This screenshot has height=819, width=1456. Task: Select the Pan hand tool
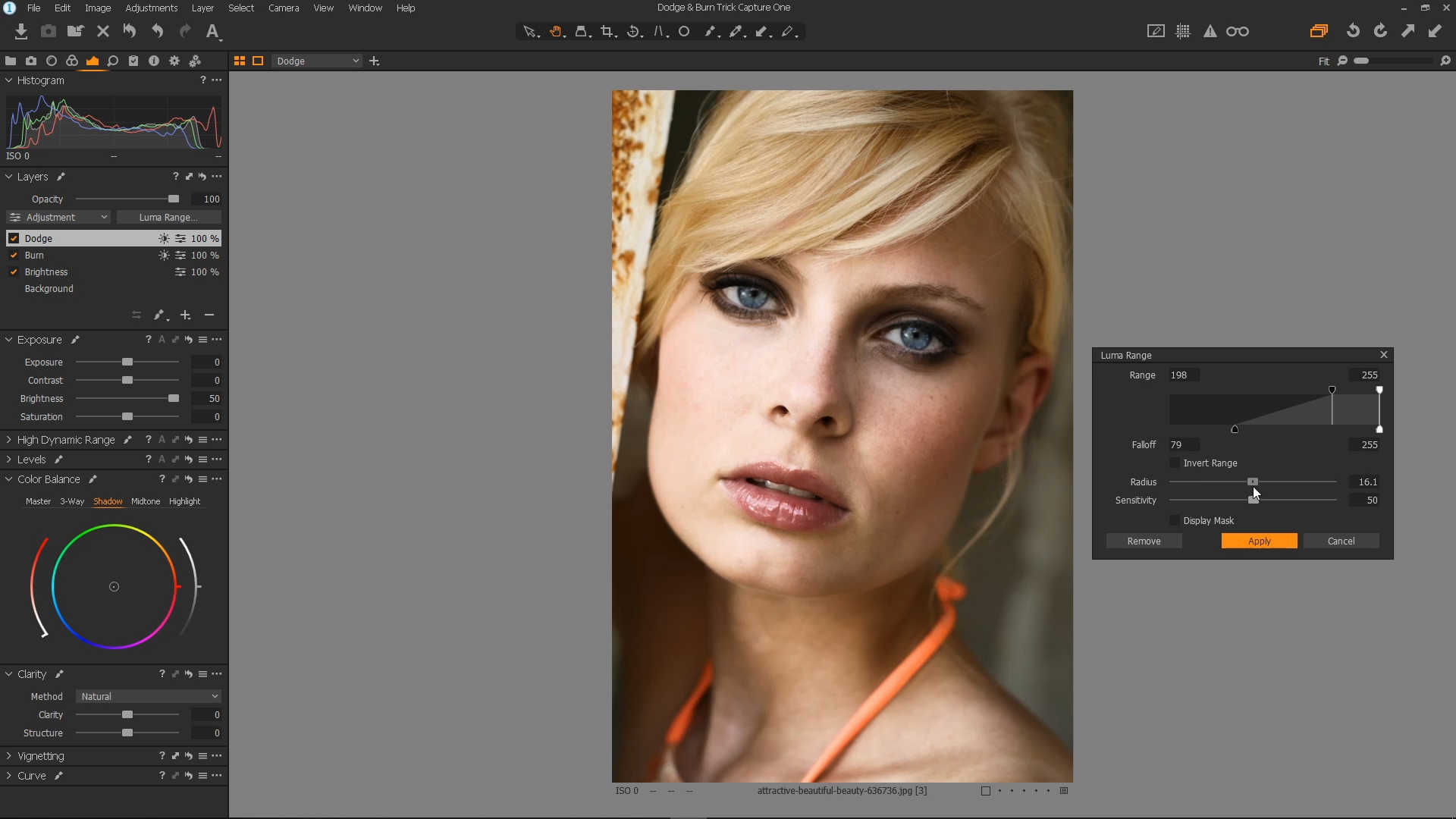coord(556,32)
